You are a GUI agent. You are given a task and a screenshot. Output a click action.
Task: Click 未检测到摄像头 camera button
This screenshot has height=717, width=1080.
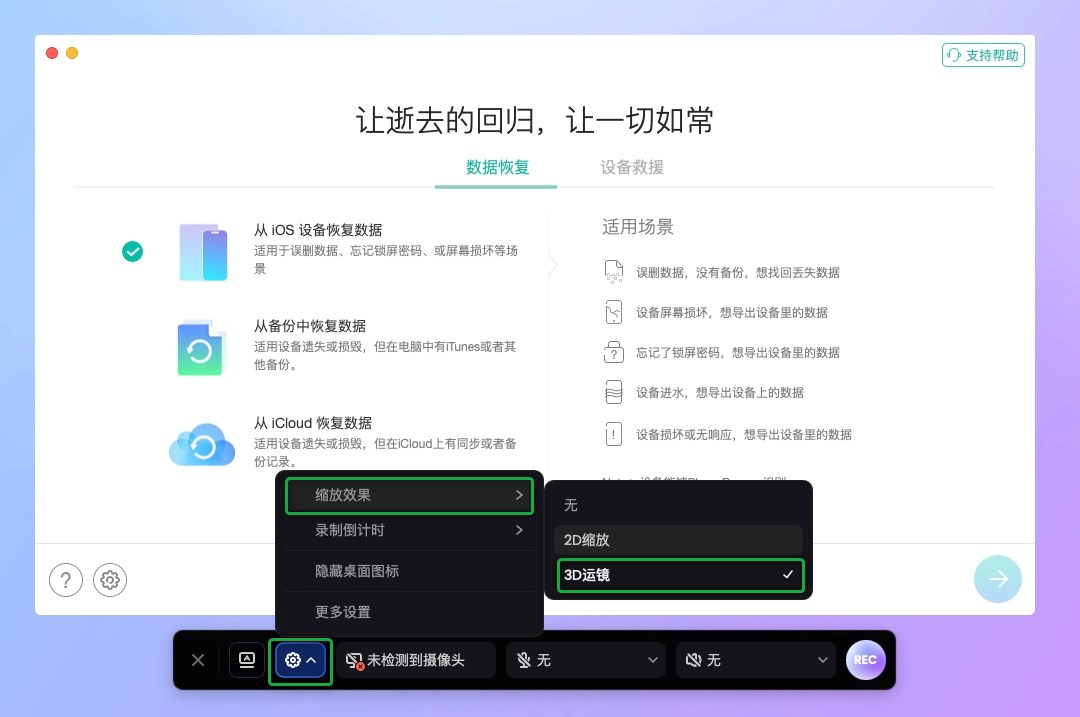pyautogui.click(x=415, y=661)
